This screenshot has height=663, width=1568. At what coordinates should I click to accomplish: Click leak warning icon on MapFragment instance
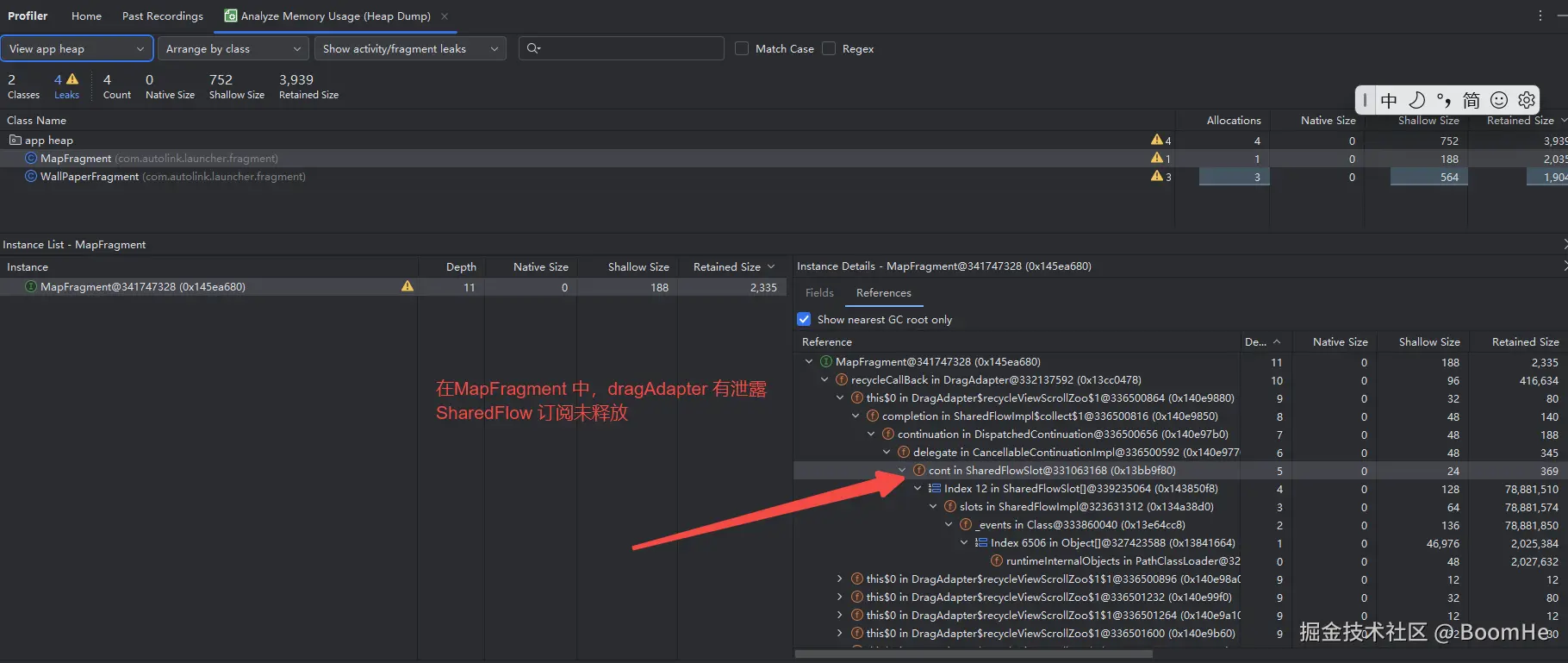408,286
